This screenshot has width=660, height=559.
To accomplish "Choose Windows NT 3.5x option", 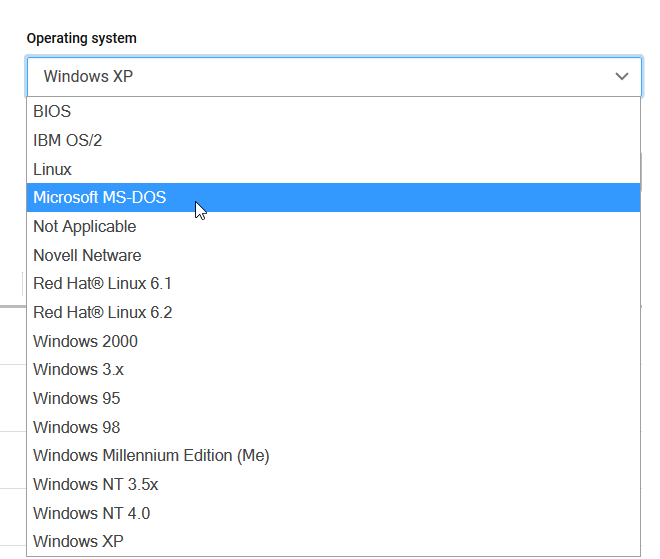I will (x=333, y=484).
